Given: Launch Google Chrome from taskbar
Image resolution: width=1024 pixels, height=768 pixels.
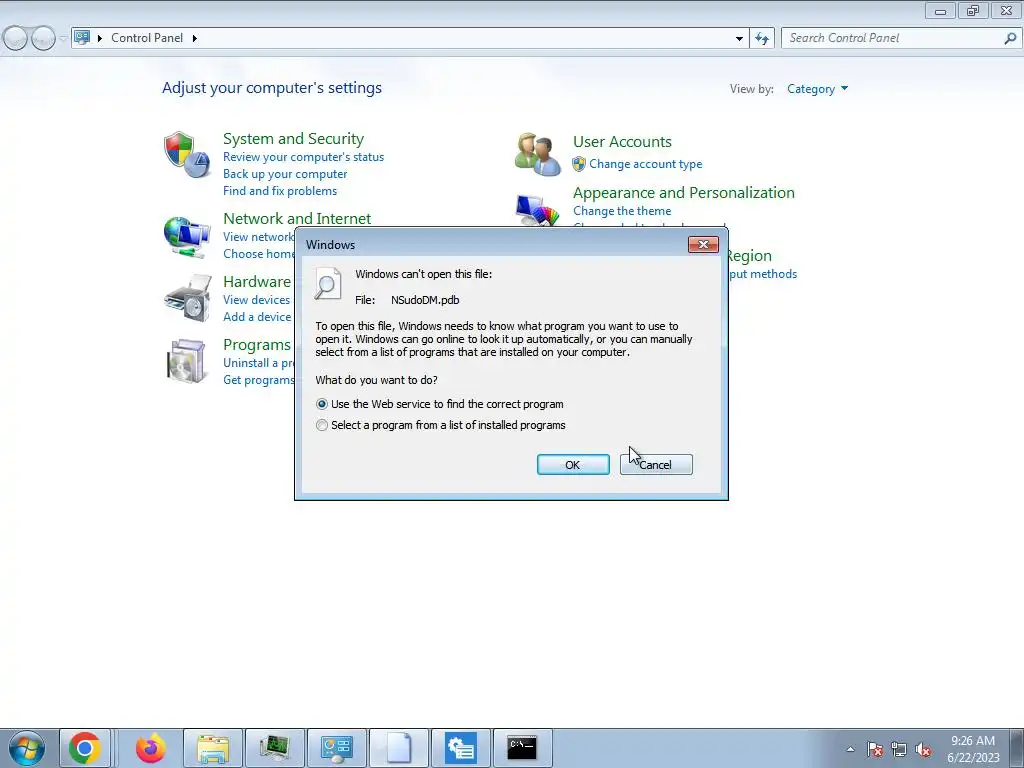Looking at the screenshot, I should pos(84,748).
